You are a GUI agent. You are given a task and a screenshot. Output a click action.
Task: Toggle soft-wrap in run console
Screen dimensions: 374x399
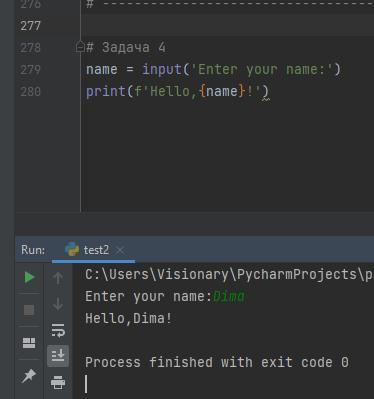click(x=58, y=330)
